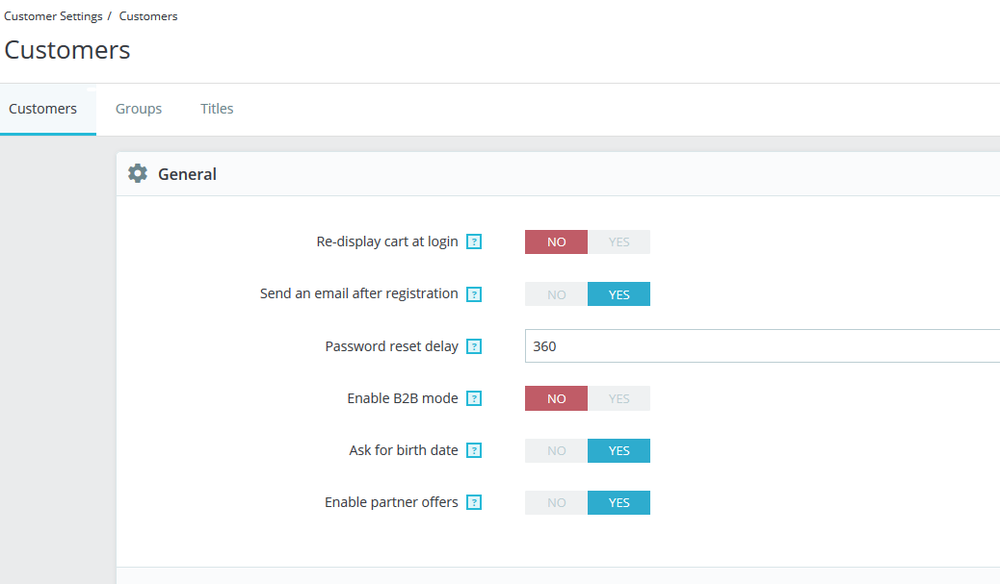Set Re-display cart at login to YES
Screen dimensions: 1000x584
(619, 242)
